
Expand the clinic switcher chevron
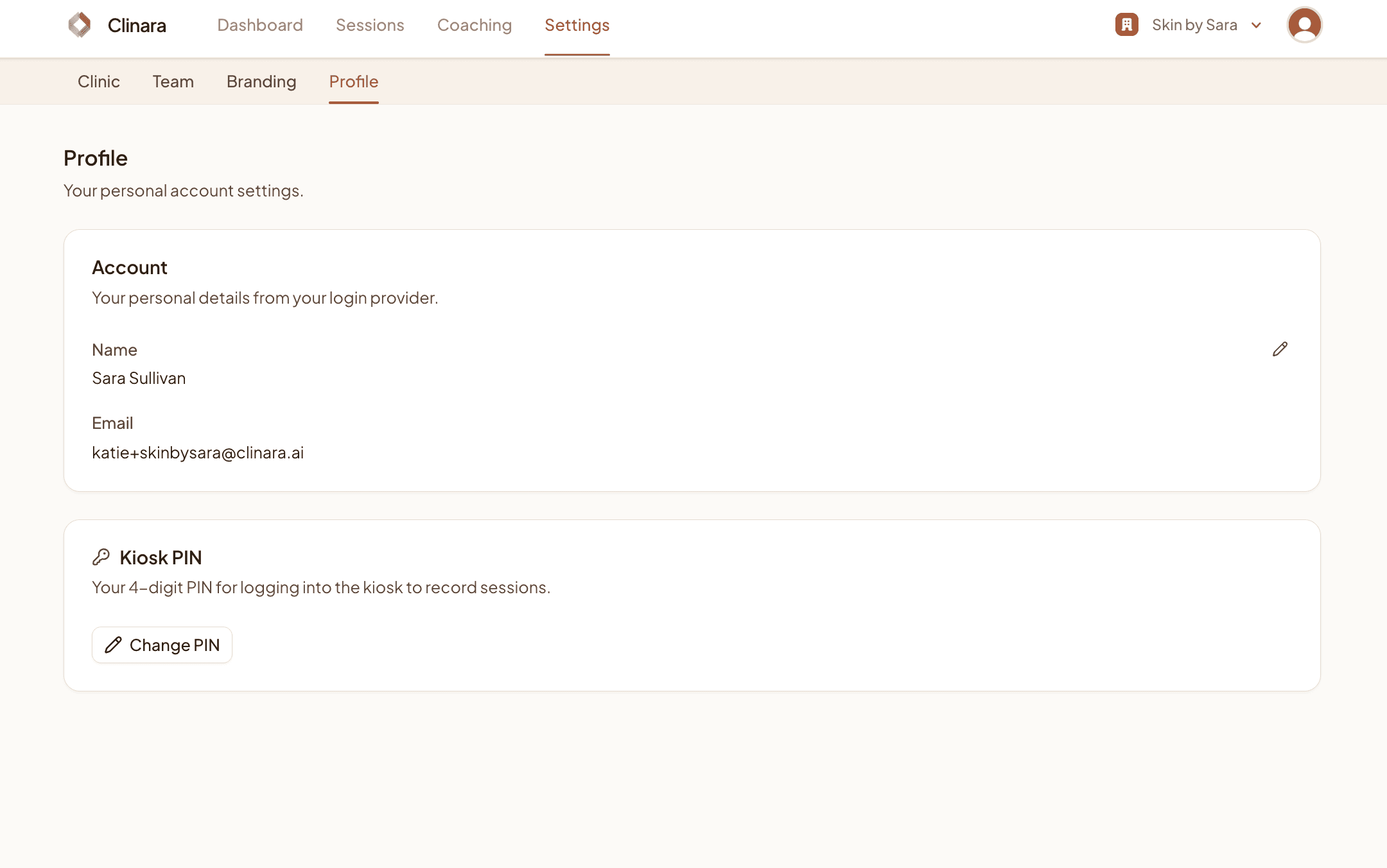pyautogui.click(x=1257, y=25)
